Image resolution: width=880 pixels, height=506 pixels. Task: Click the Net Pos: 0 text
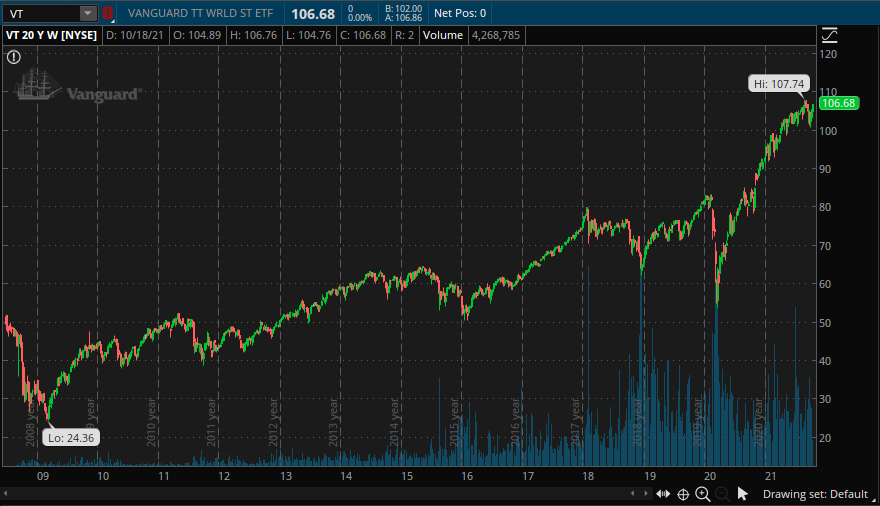[460, 13]
